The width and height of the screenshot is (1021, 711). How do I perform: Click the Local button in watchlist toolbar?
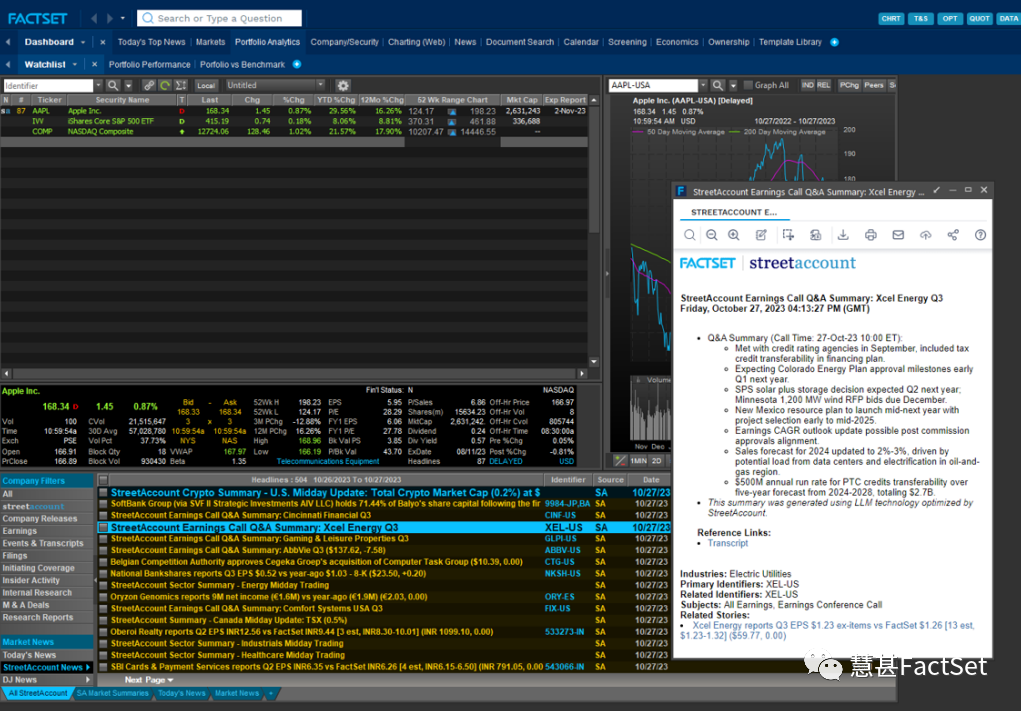(206, 85)
